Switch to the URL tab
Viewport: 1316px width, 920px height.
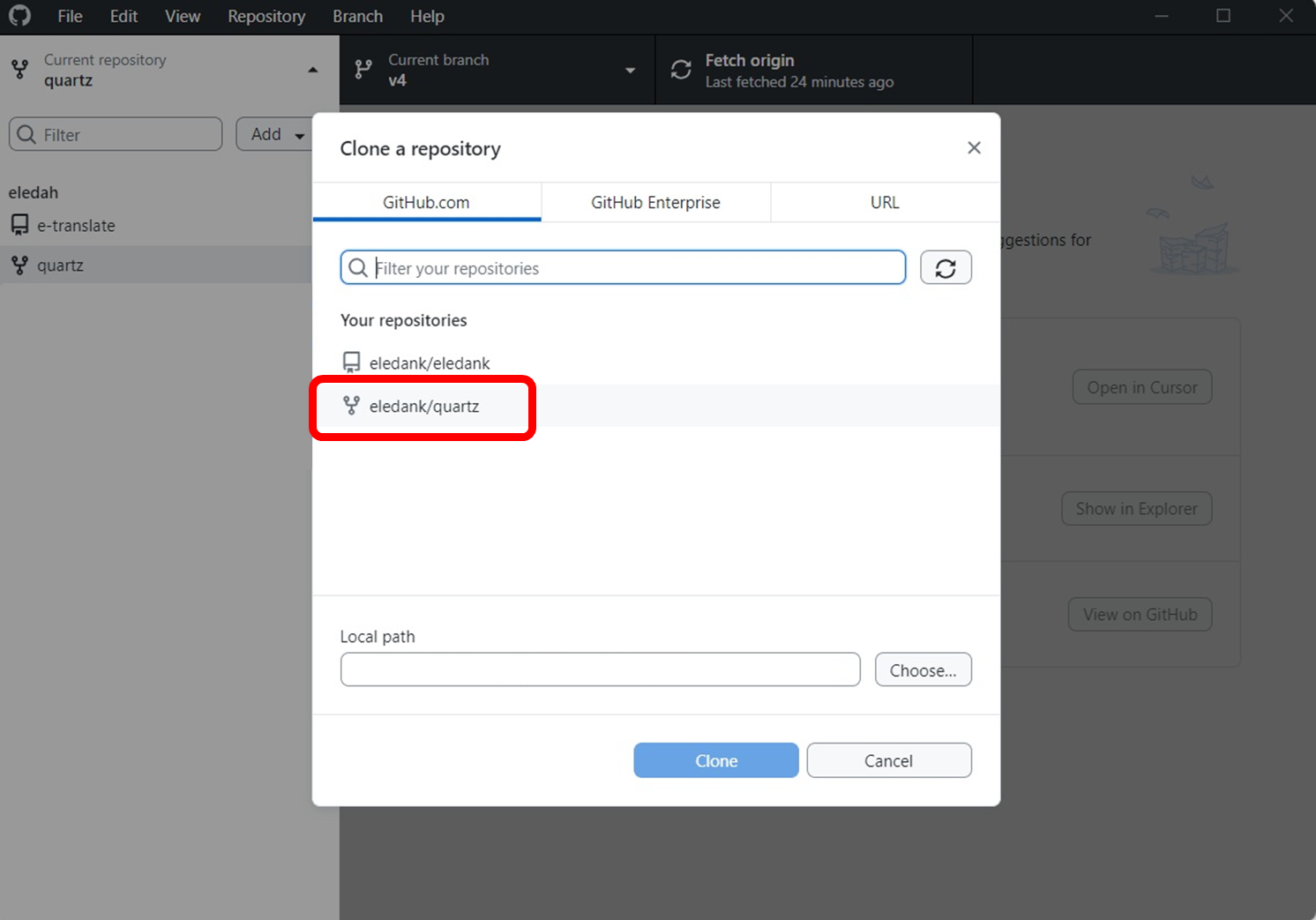click(886, 202)
